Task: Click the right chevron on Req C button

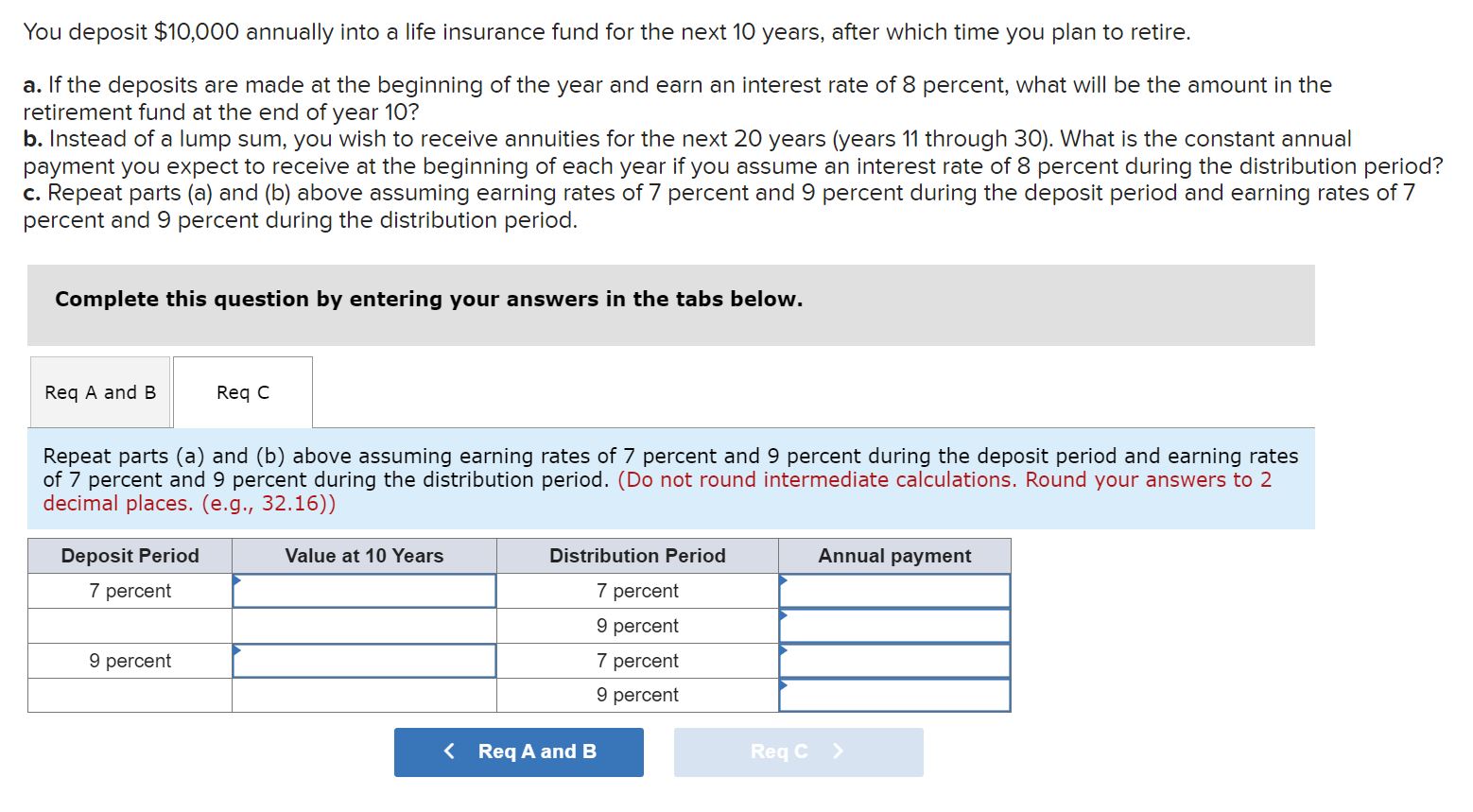Action: tap(836, 752)
